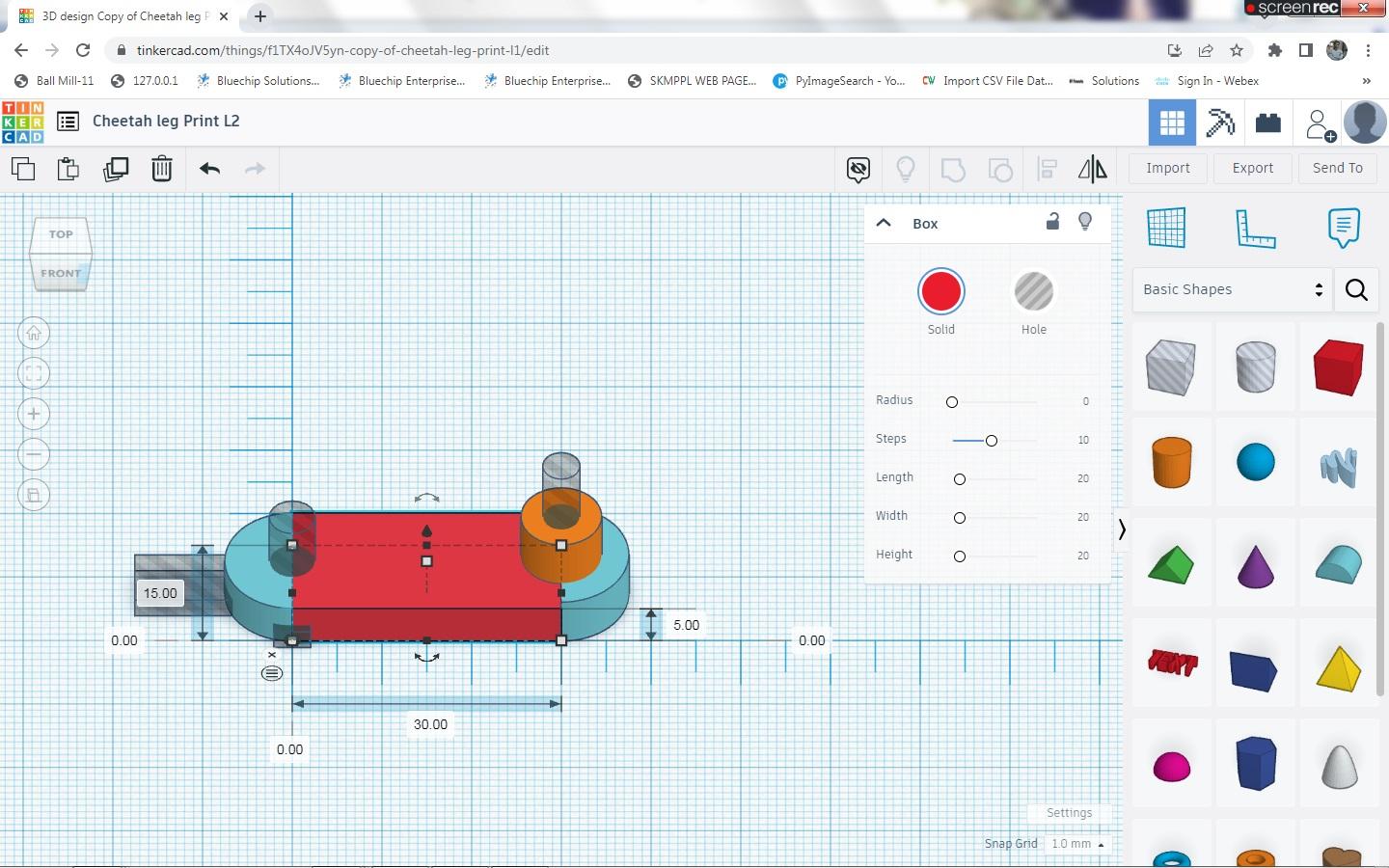Collapse the Box inspector panel
This screenshot has width=1389, height=868.
884,223
